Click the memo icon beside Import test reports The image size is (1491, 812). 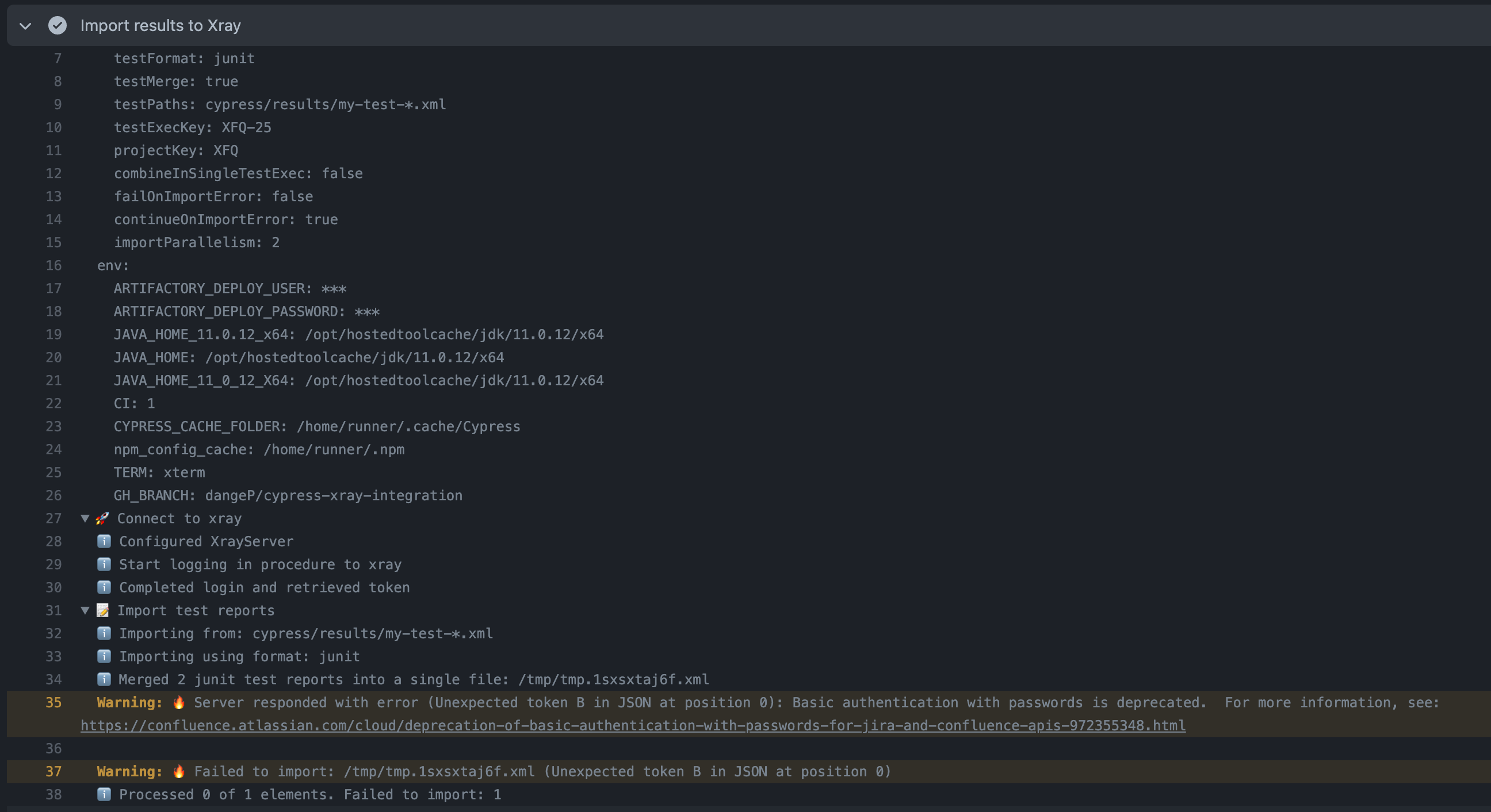pyautogui.click(x=104, y=610)
